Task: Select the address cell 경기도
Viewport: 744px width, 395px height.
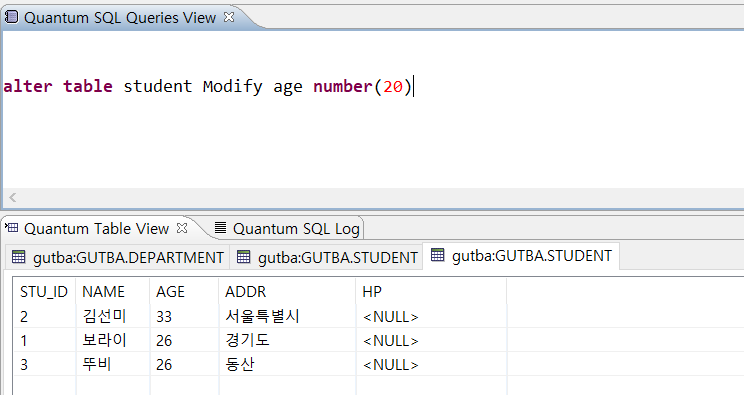Action: point(288,340)
